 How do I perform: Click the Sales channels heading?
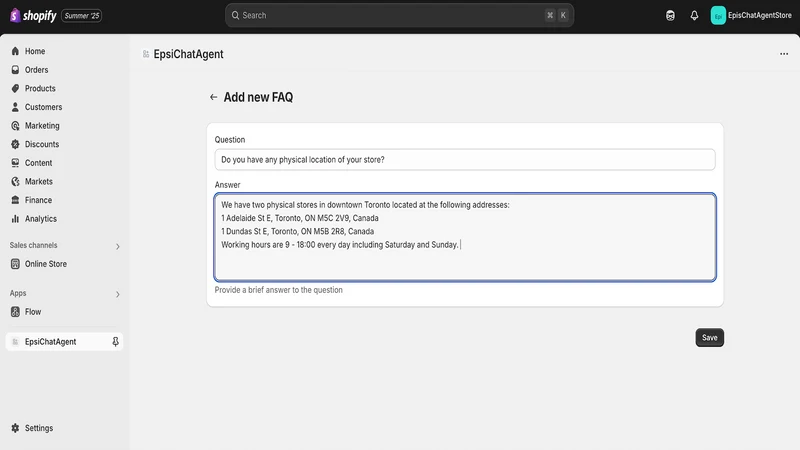coord(33,245)
